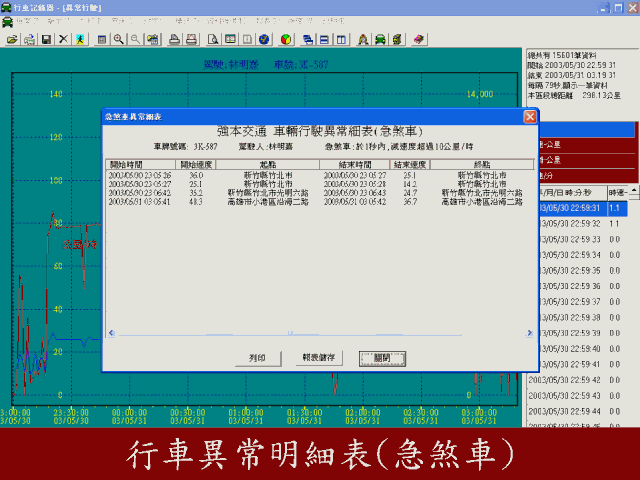This screenshot has width=640, height=480.
Task: Close the 急煞車異常細表 dialog with red X
Action: (x=530, y=117)
